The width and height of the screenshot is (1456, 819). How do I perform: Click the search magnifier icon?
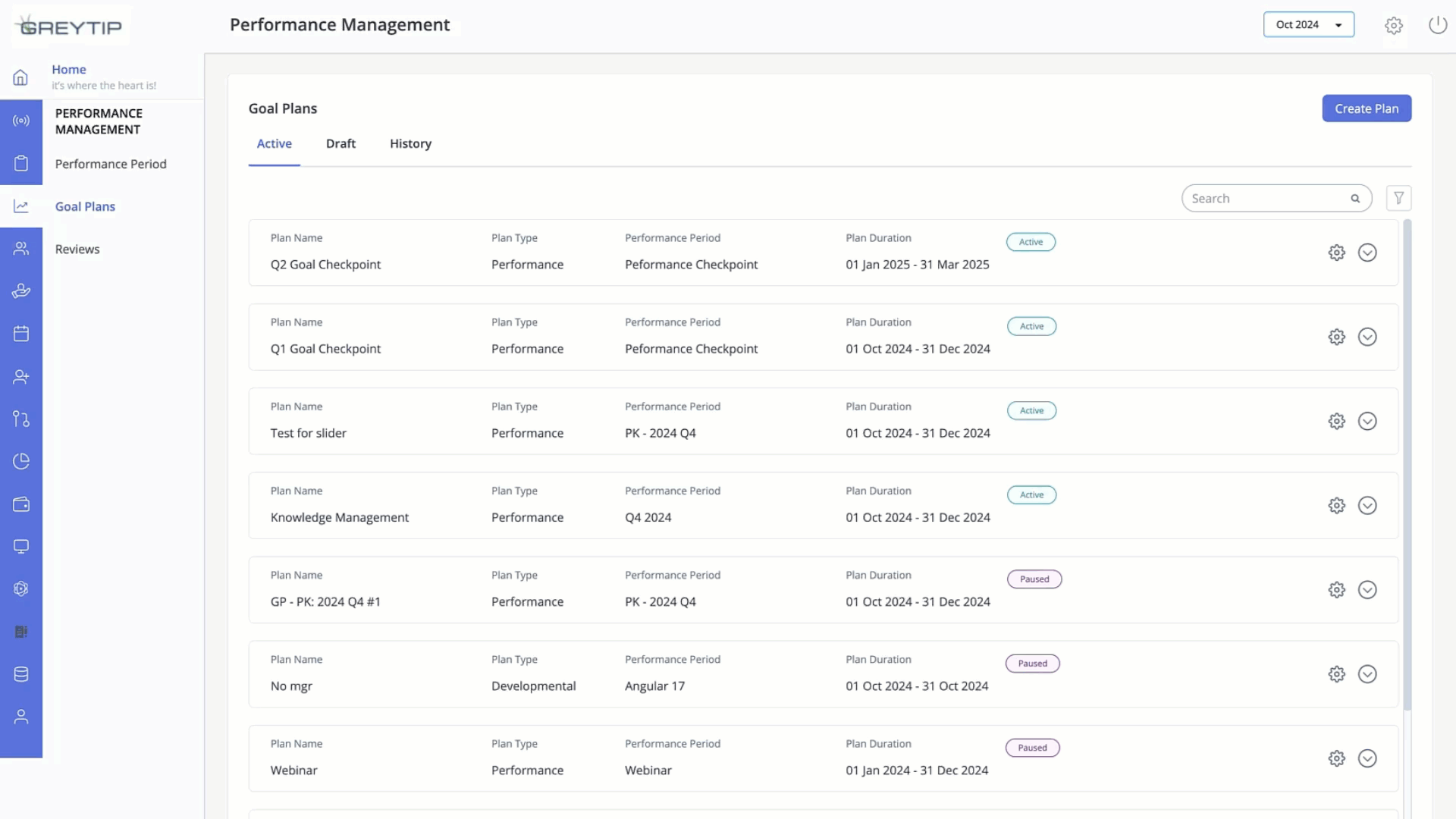1355,199
